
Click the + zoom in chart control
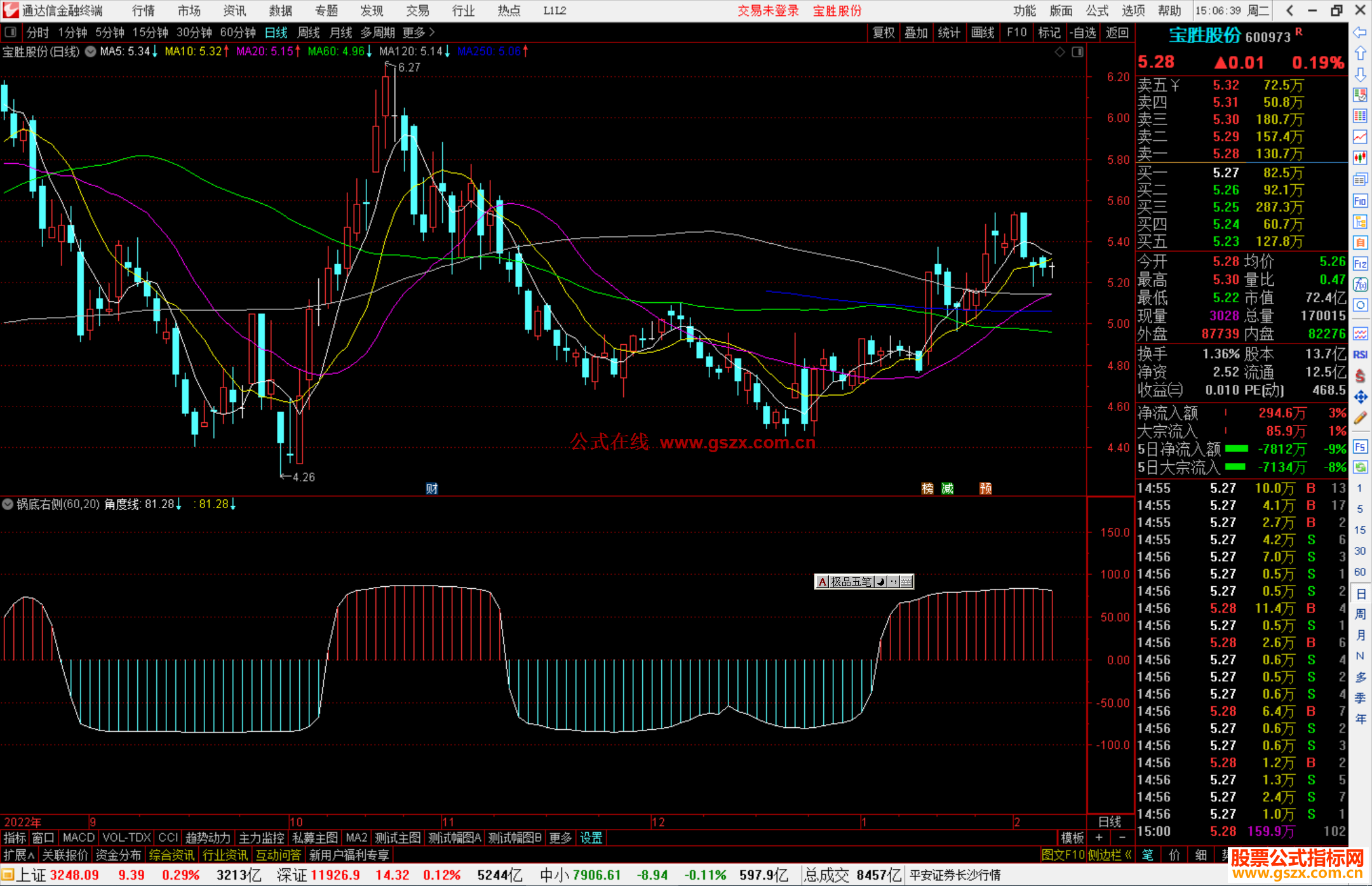[1099, 838]
